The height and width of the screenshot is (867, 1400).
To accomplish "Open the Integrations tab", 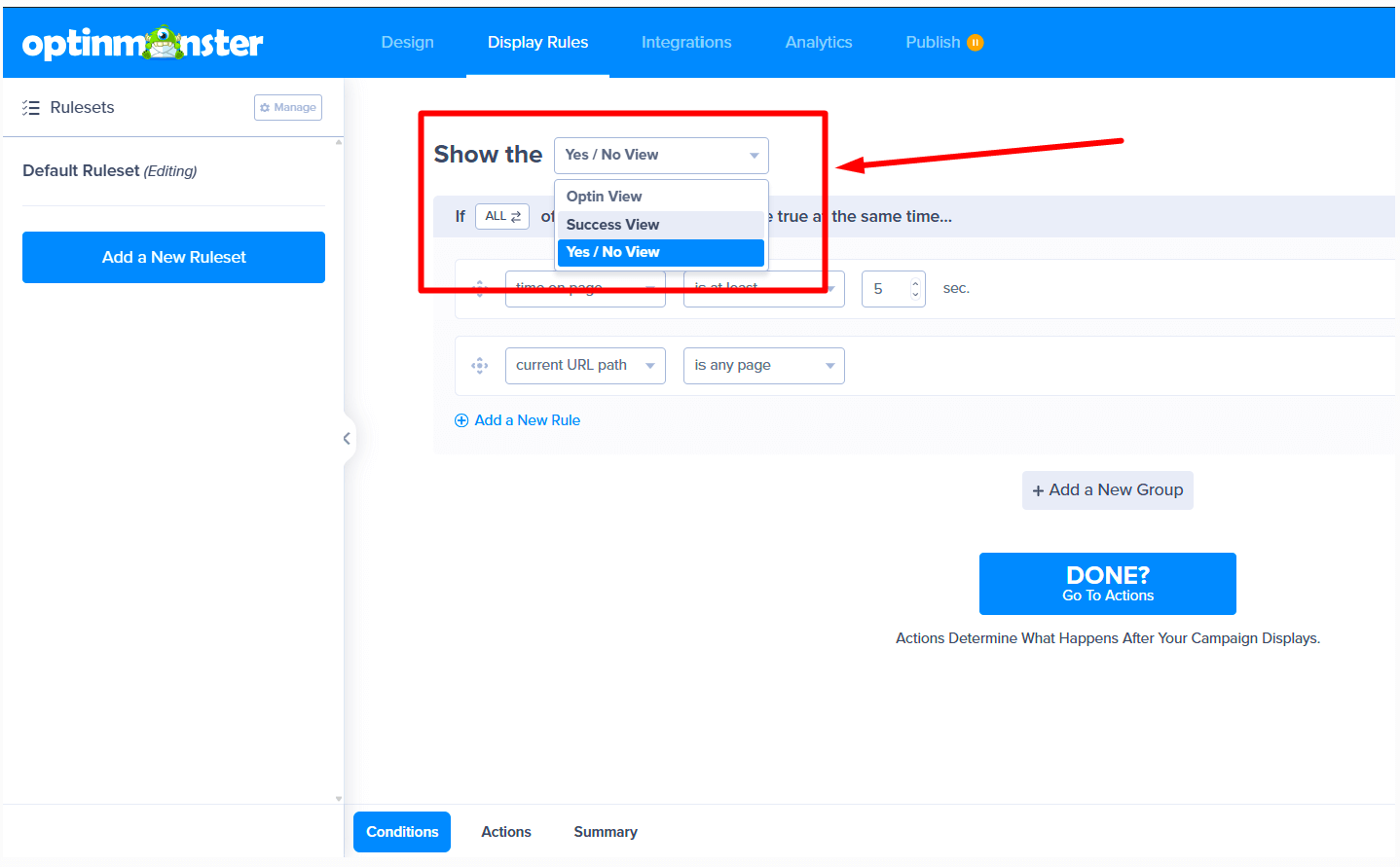I will click(x=686, y=43).
